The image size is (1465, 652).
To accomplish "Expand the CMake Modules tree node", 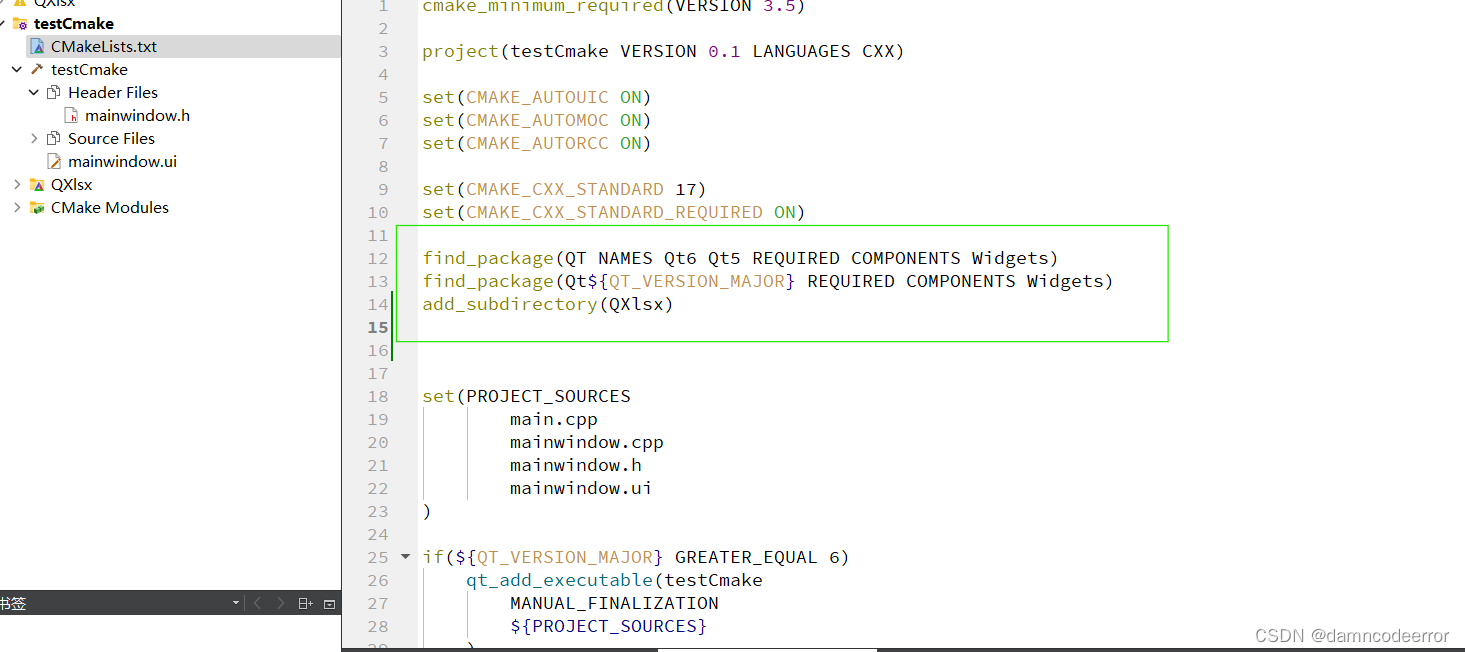I will [x=15, y=207].
